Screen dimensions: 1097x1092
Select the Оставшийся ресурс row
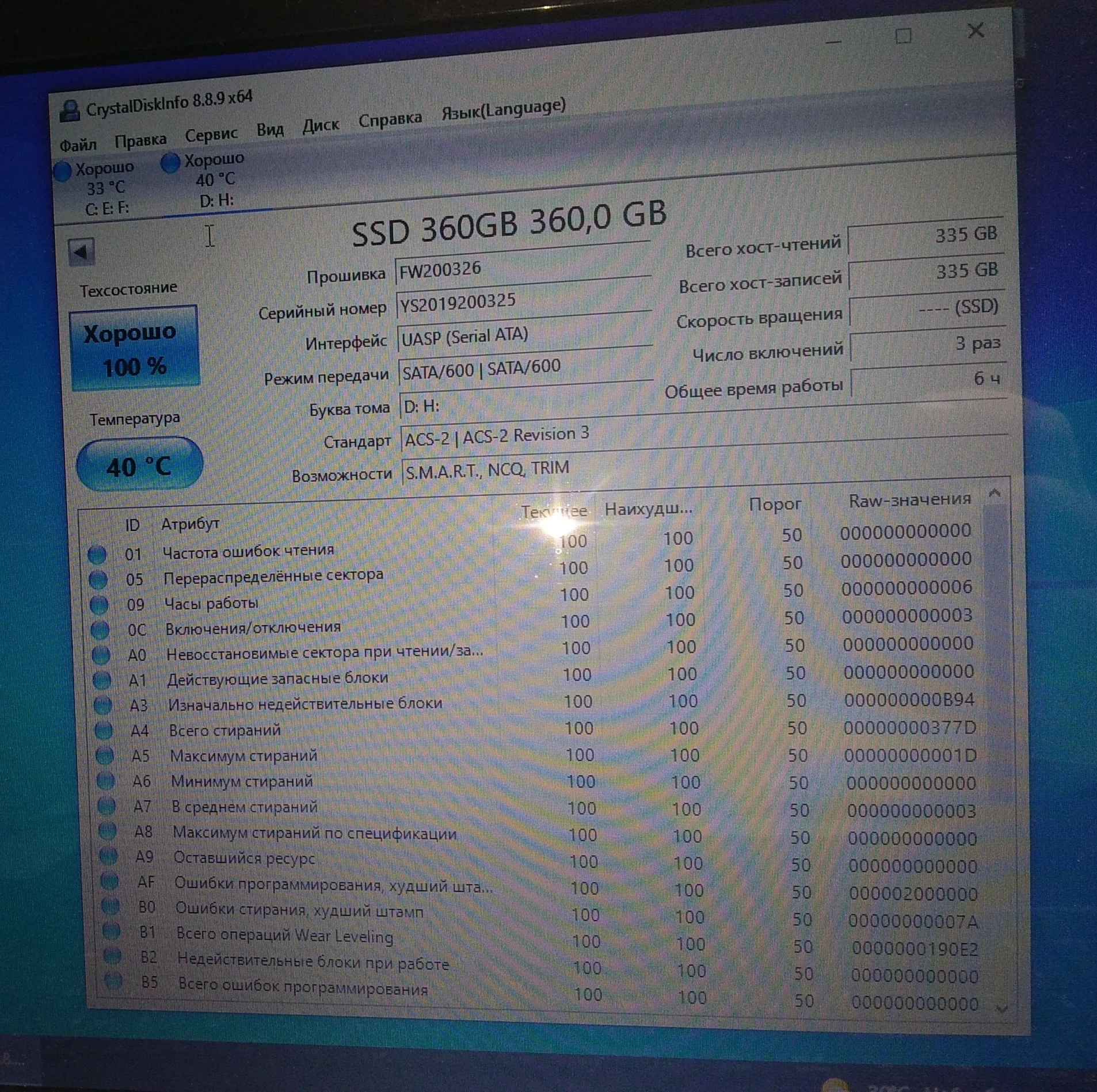pos(541,863)
